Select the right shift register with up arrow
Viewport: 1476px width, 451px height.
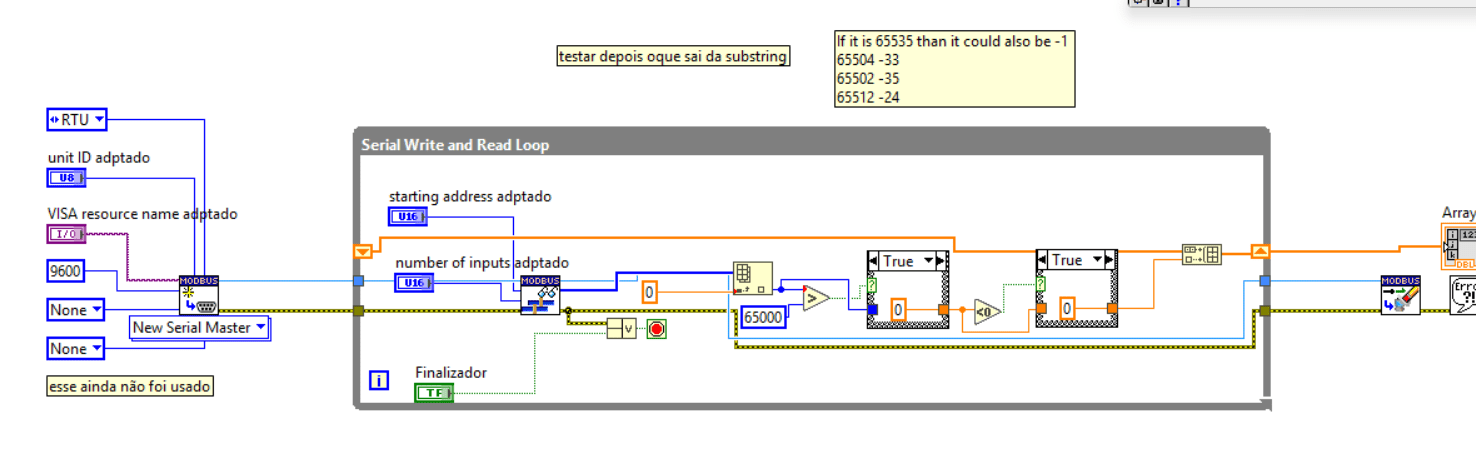coord(1261,251)
